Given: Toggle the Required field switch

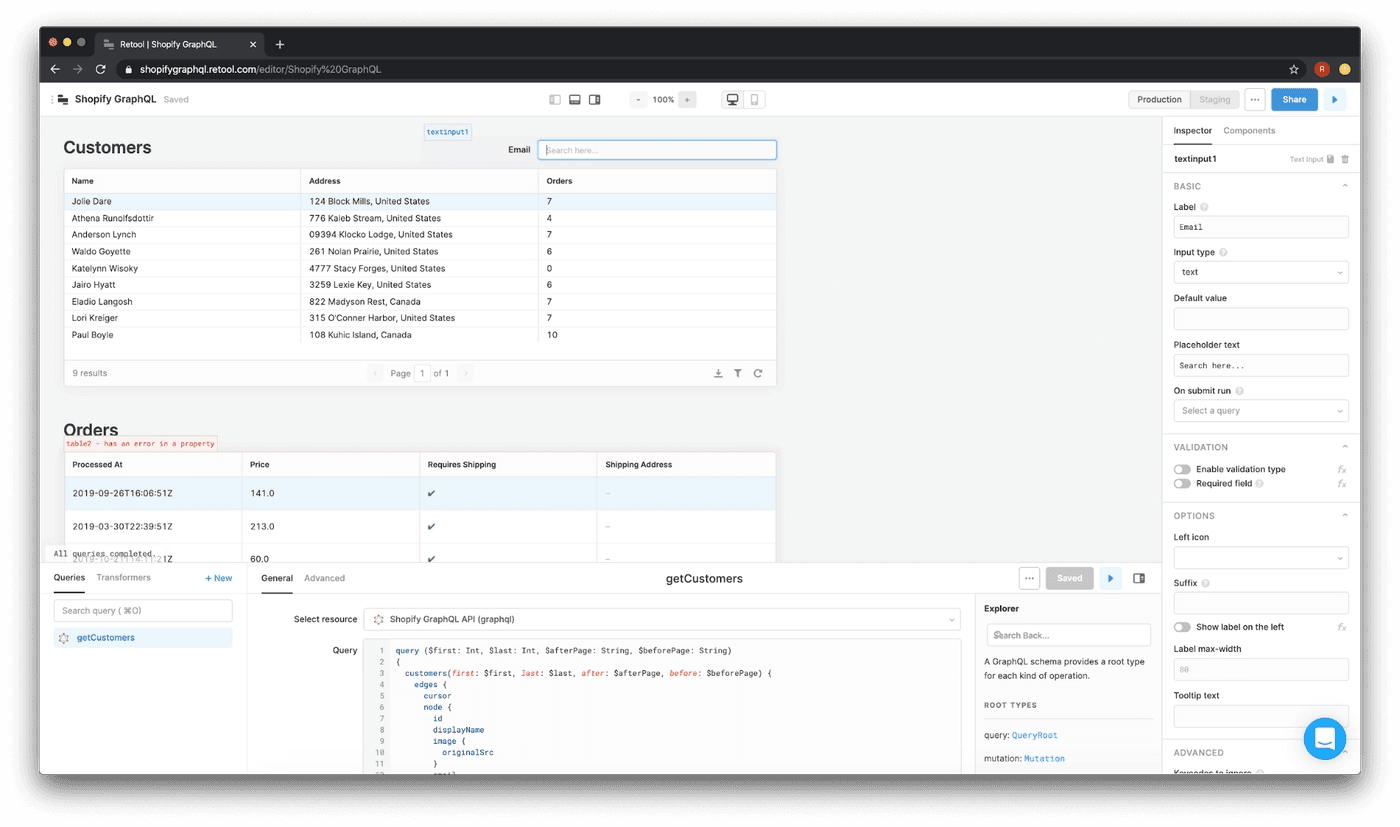Looking at the screenshot, I should click(x=1183, y=484).
